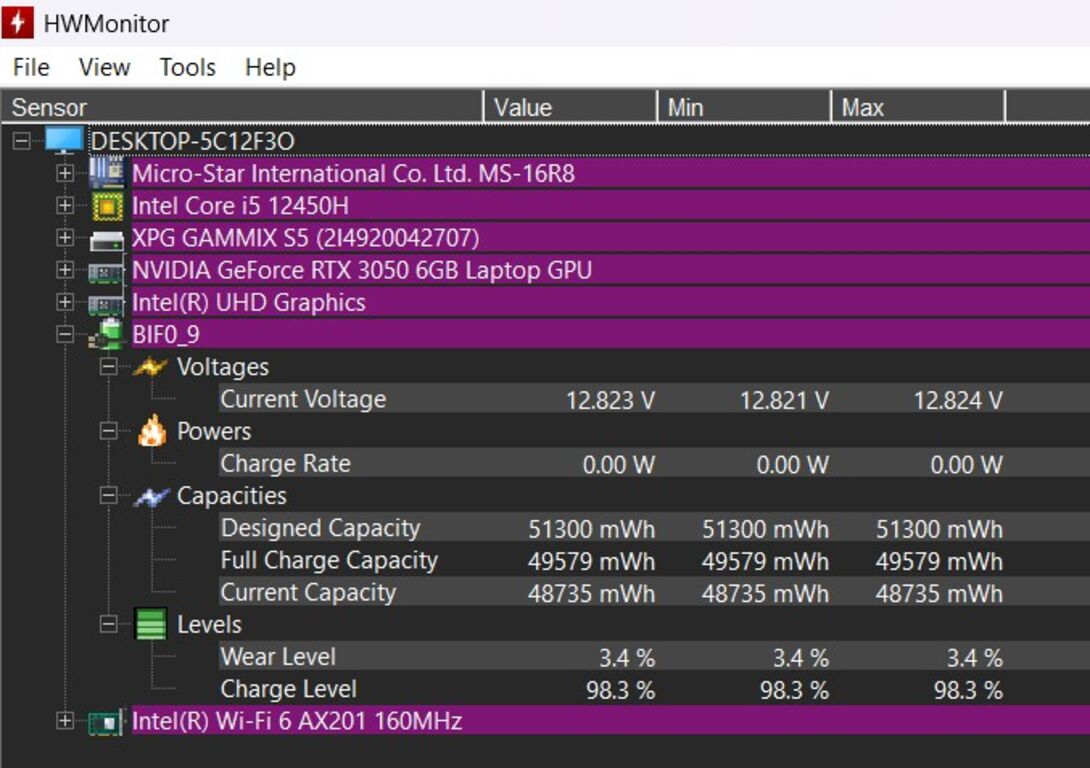1090x768 pixels.
Task: Select the Intel(R) UHD Graphics row
Action: 610,302
